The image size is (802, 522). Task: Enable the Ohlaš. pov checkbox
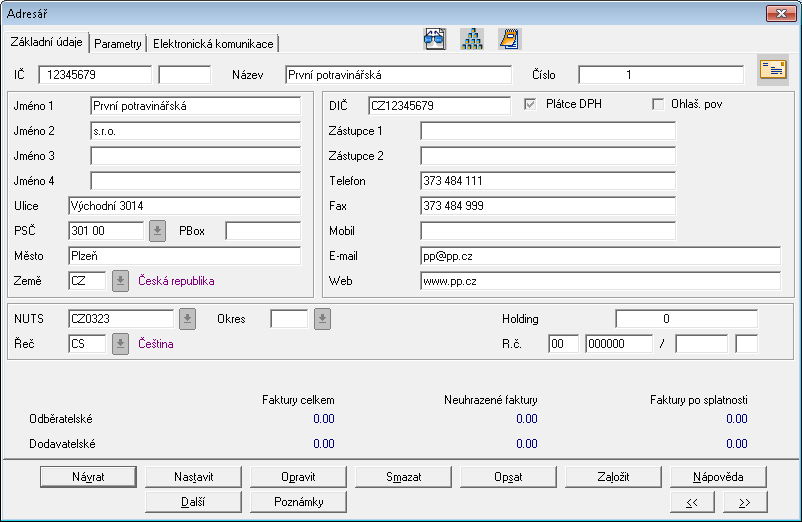658,104
